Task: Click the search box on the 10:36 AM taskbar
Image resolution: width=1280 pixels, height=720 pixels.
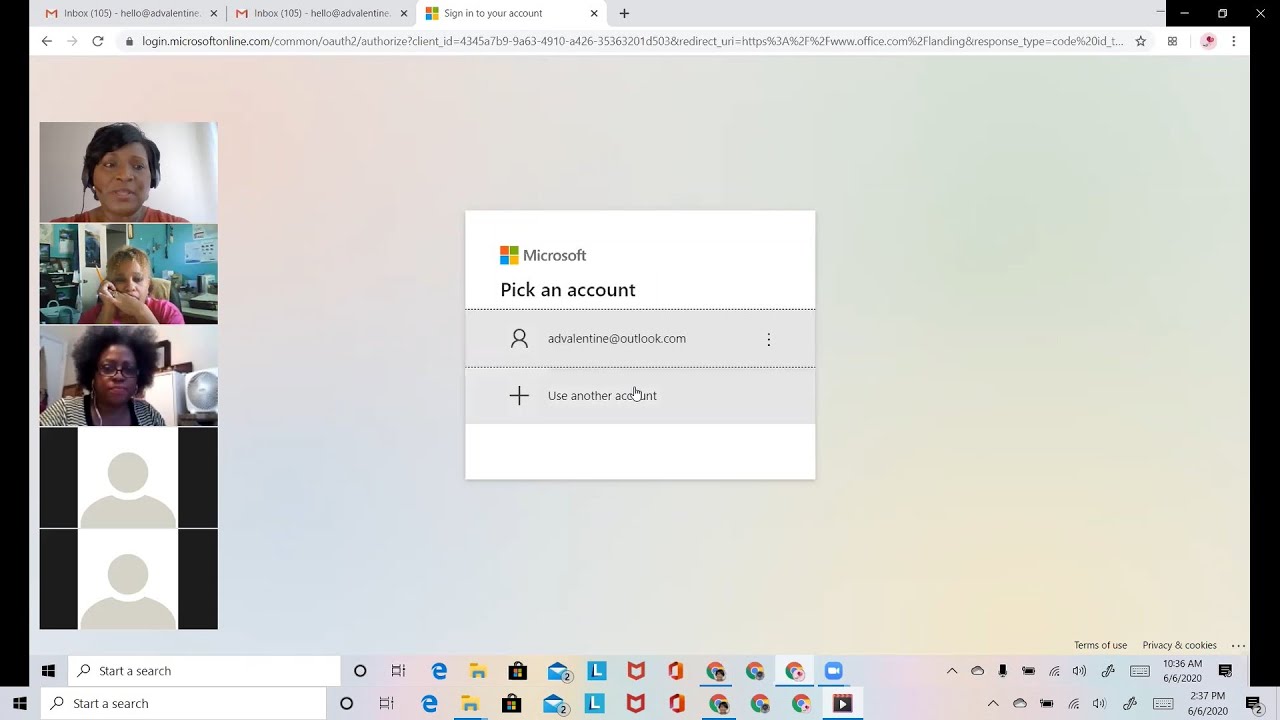Action: click(x=204, y=671)
